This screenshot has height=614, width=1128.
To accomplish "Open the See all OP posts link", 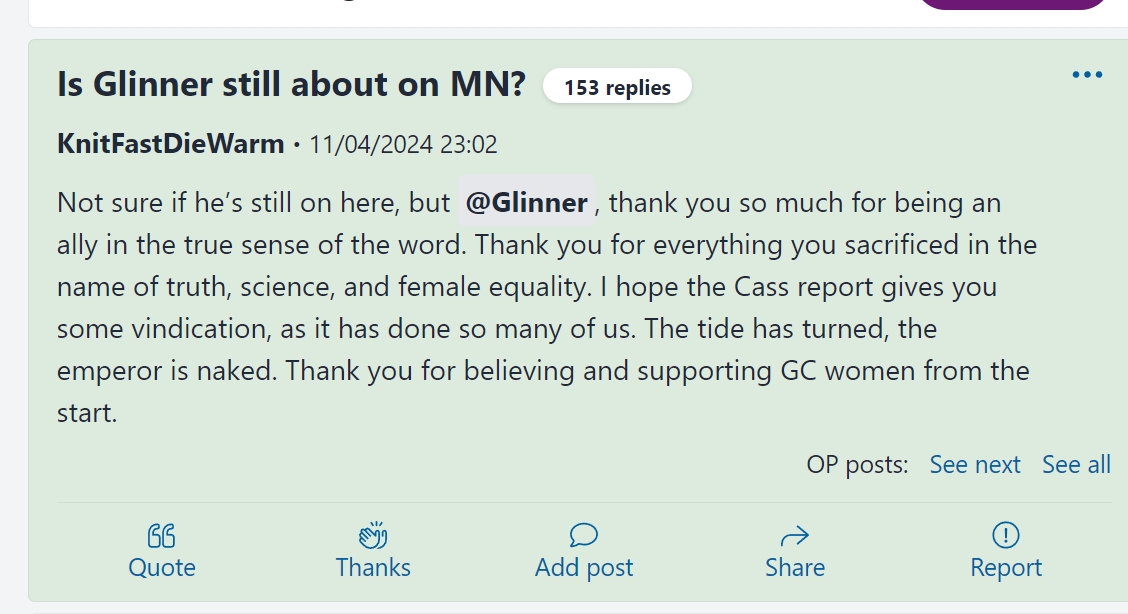I will tap(1076, 464).
